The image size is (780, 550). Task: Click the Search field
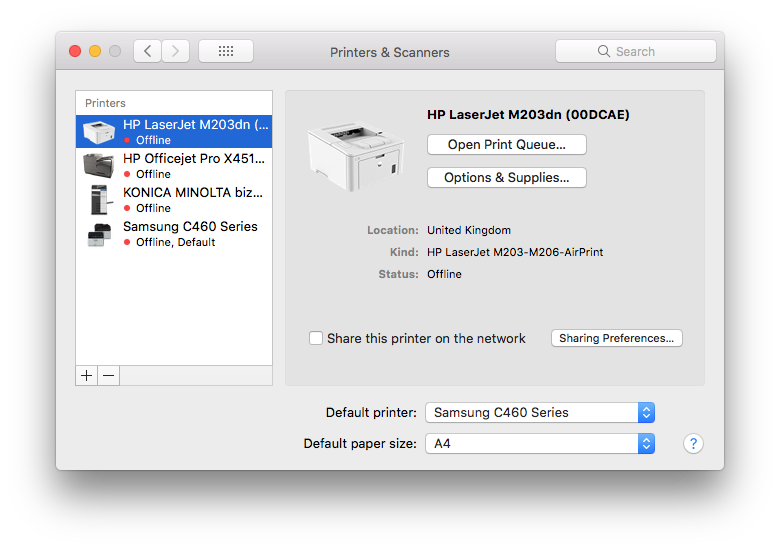636,51
